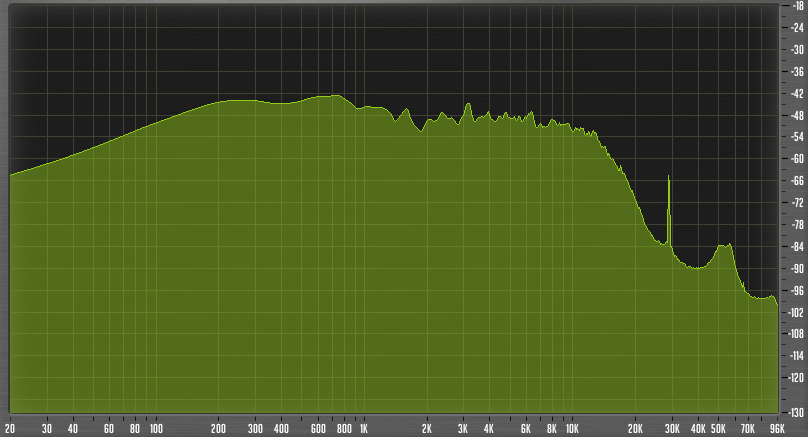Click the 30 Hz frequency axis label
Screen dimensions: 808x437
47,429
